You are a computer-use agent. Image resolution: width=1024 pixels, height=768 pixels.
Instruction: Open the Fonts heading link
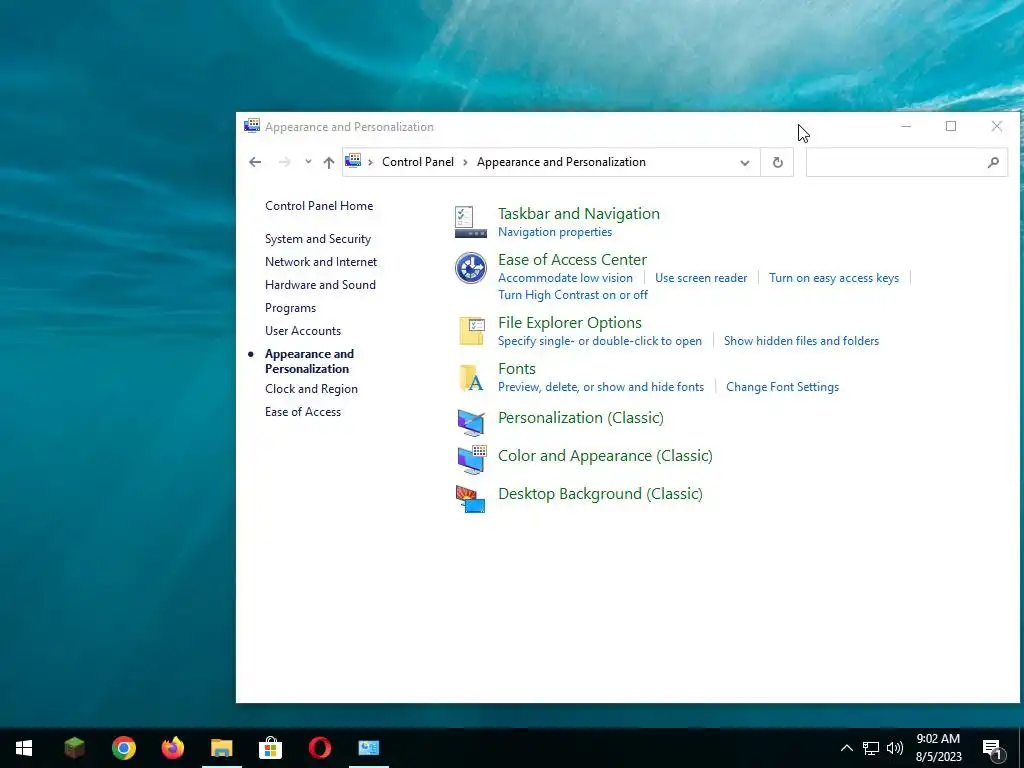517,368
